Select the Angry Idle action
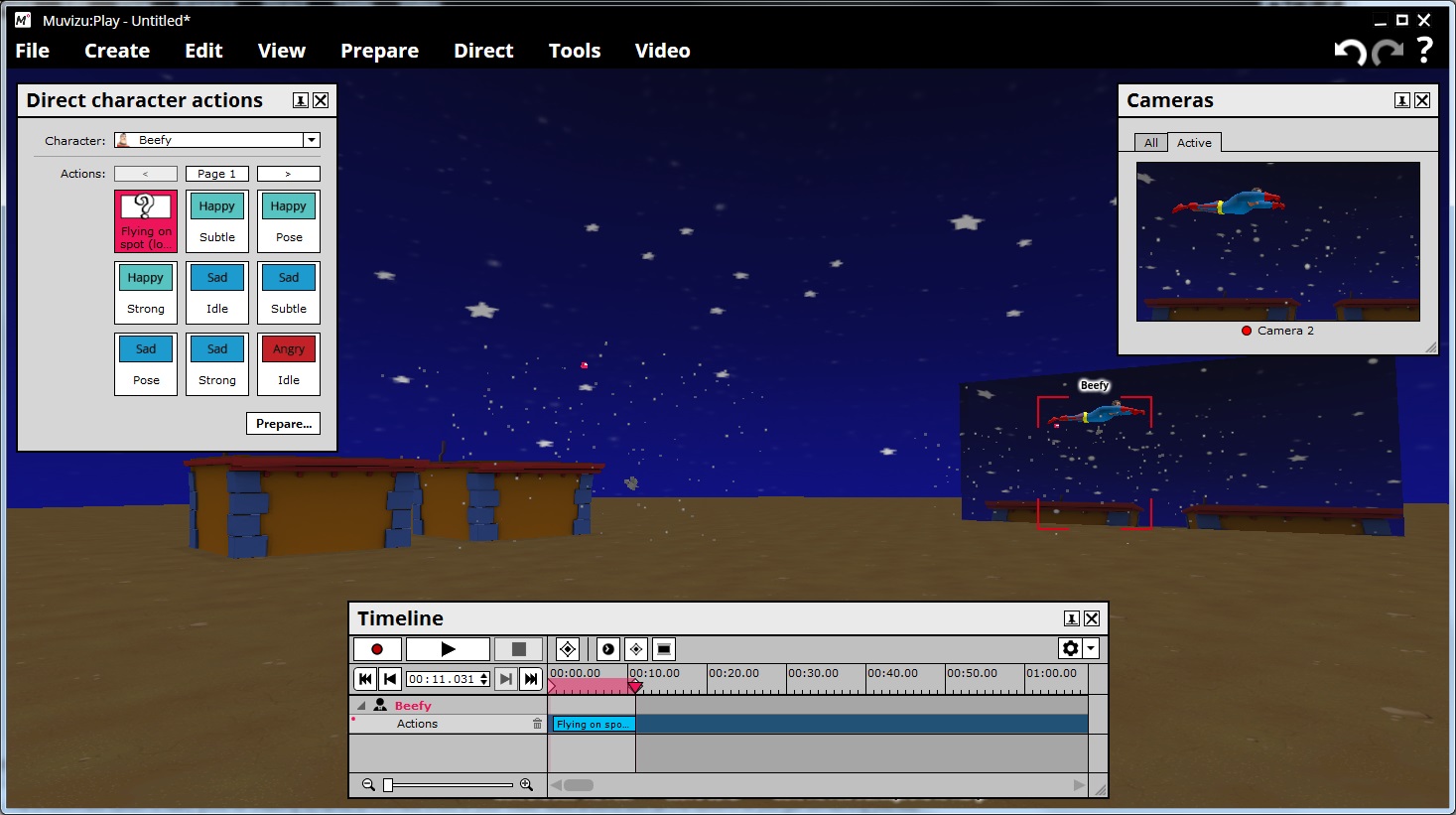This screenshot has width=1456, height=815. [289, 363]
